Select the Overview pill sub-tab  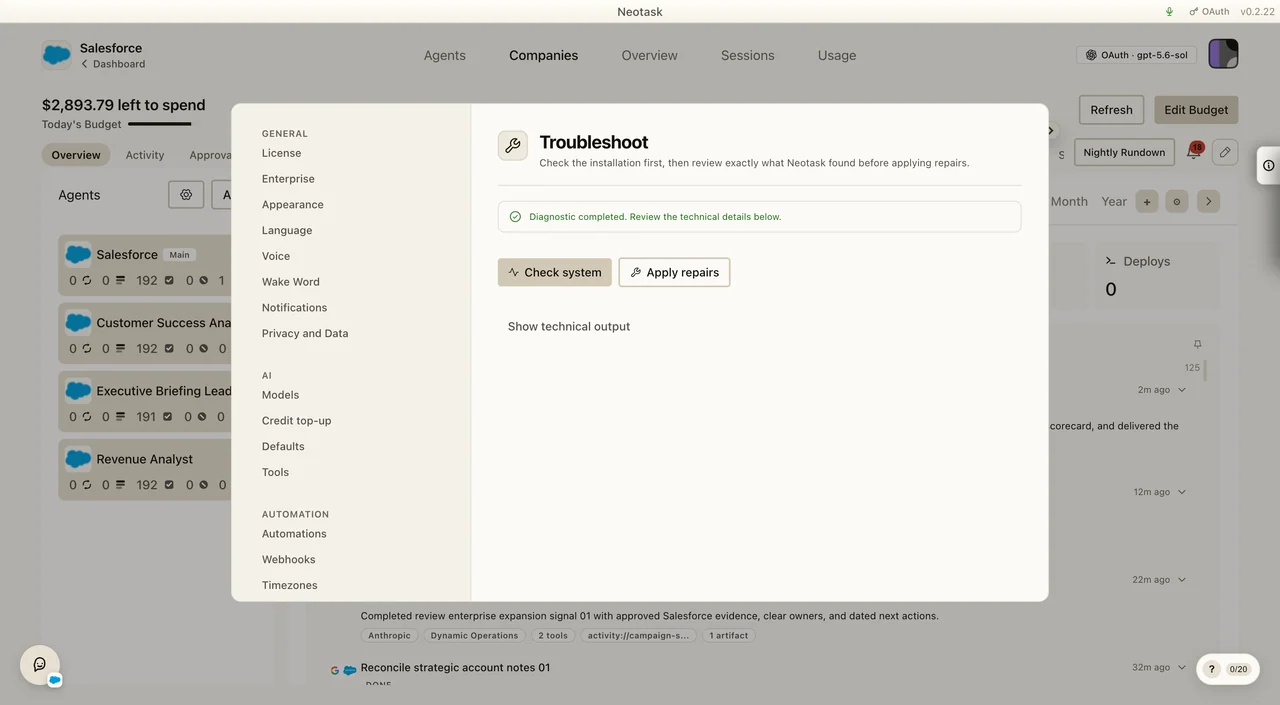(x=76, y=155)
